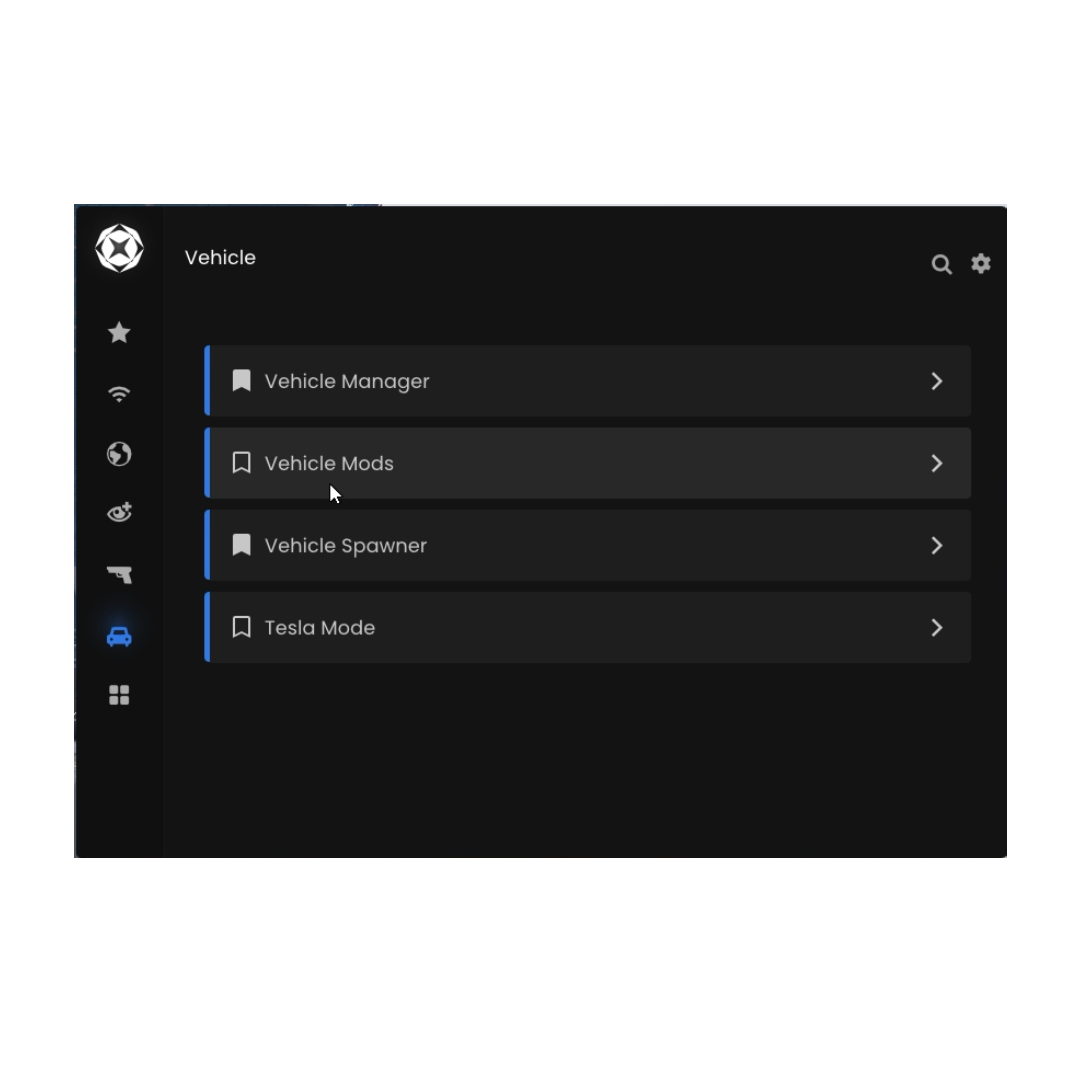Open the favorites star sidebar icon
1080x1080 pixels.
pyautogui.click(x=119, y=333)
